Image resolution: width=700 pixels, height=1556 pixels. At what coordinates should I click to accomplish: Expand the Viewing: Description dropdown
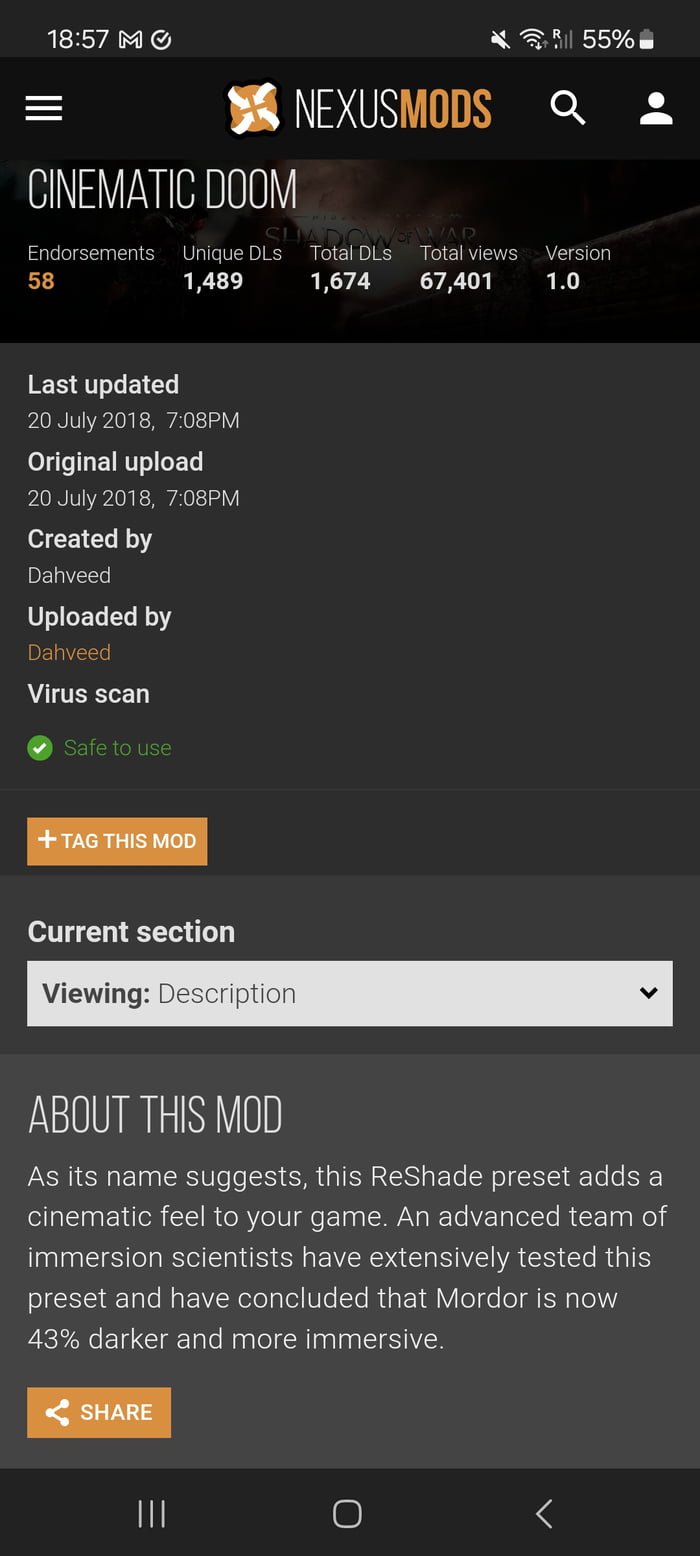pos(349,993)
